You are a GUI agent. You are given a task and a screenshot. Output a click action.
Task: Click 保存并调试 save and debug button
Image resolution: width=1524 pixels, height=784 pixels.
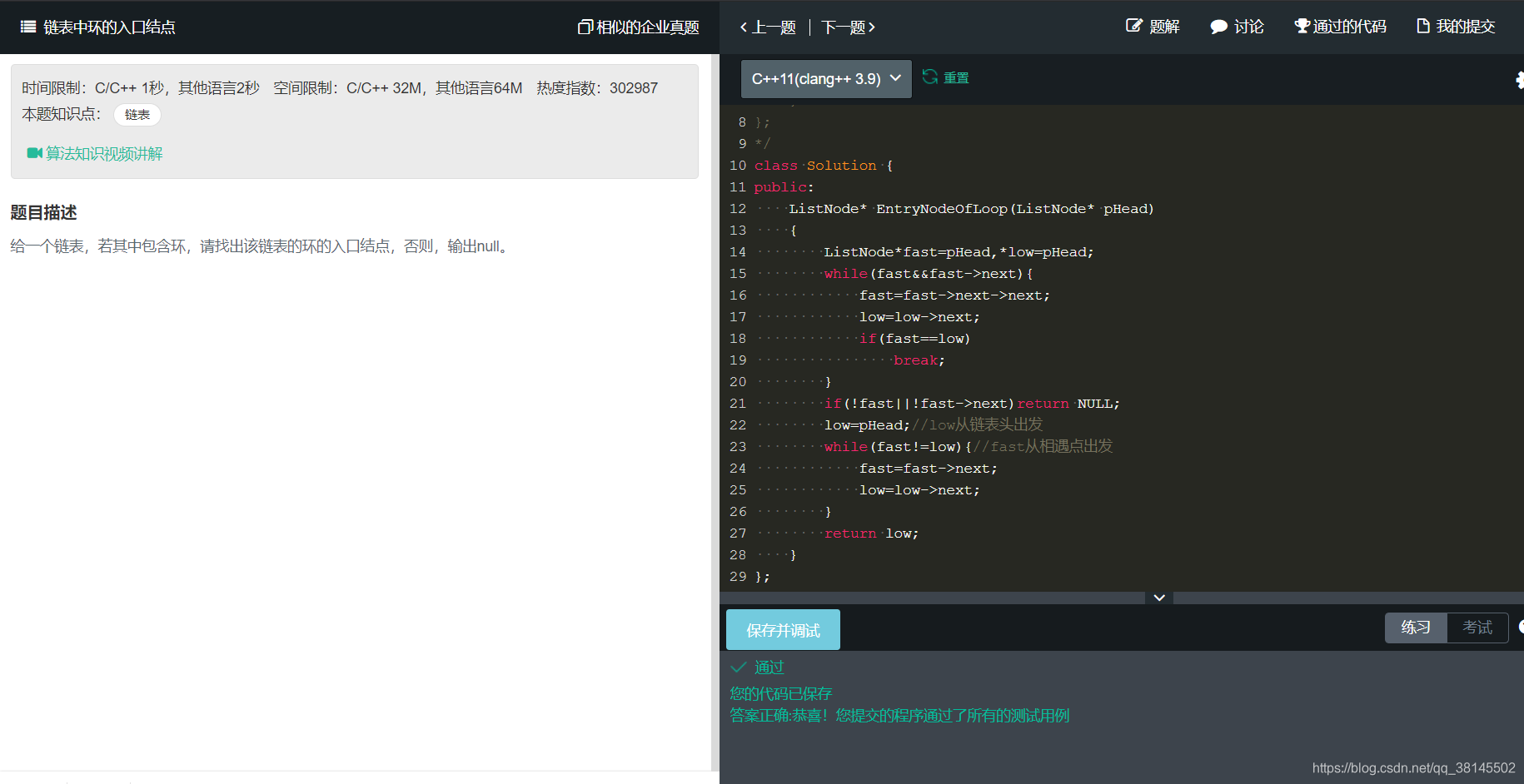783,630
